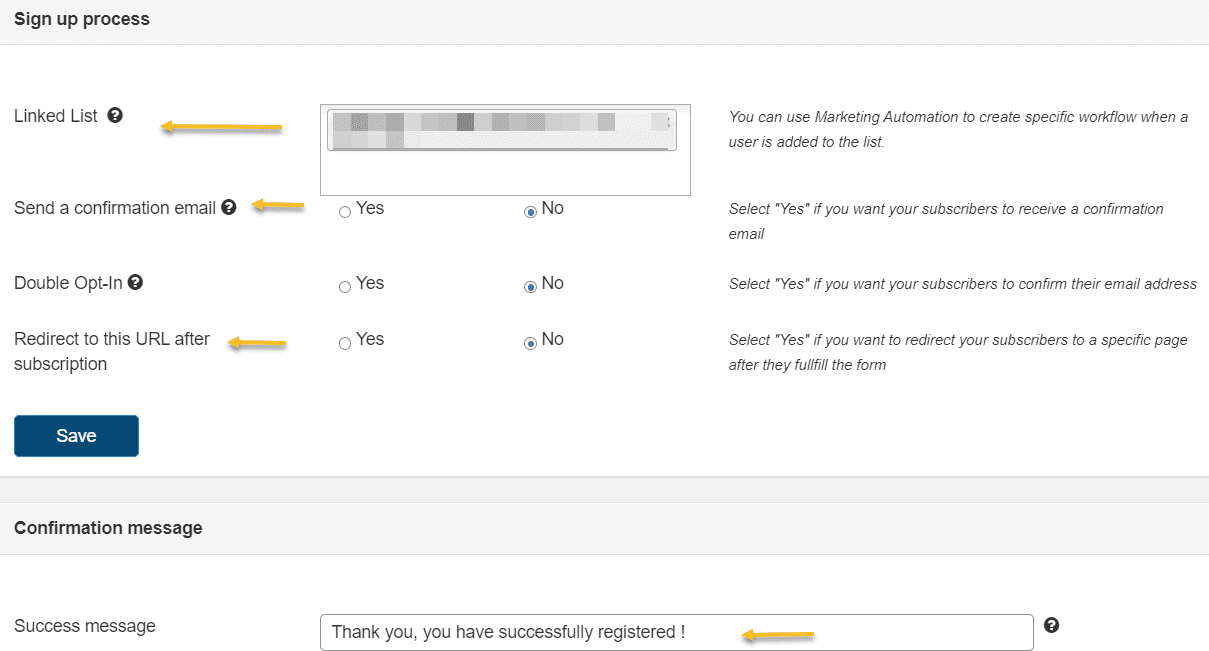This screenshot has width=1209, height=651.
Task: Click the help icon next to the Success message field
Action: [x=1051, y=624]
